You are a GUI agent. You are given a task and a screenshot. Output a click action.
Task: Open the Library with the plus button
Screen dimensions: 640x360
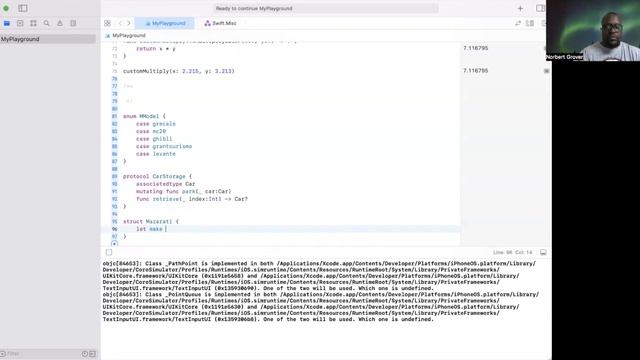[520, 8]
